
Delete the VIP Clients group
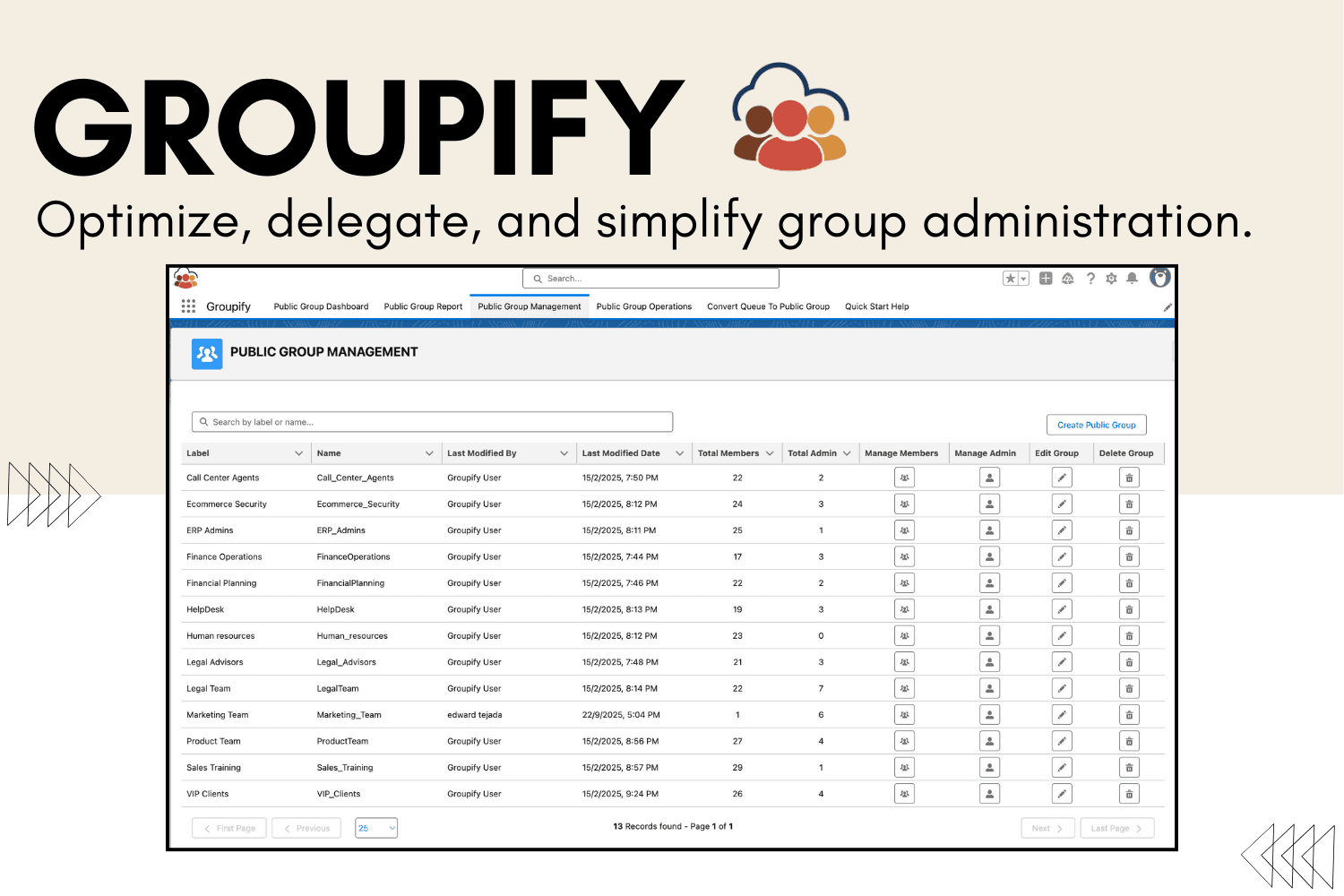1129,794
